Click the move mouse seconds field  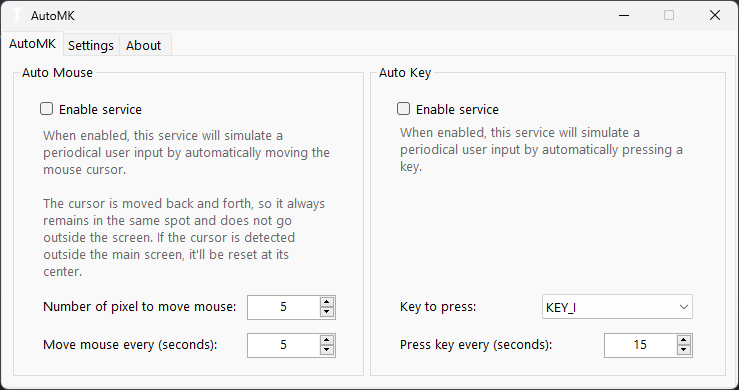coord(284,345)
